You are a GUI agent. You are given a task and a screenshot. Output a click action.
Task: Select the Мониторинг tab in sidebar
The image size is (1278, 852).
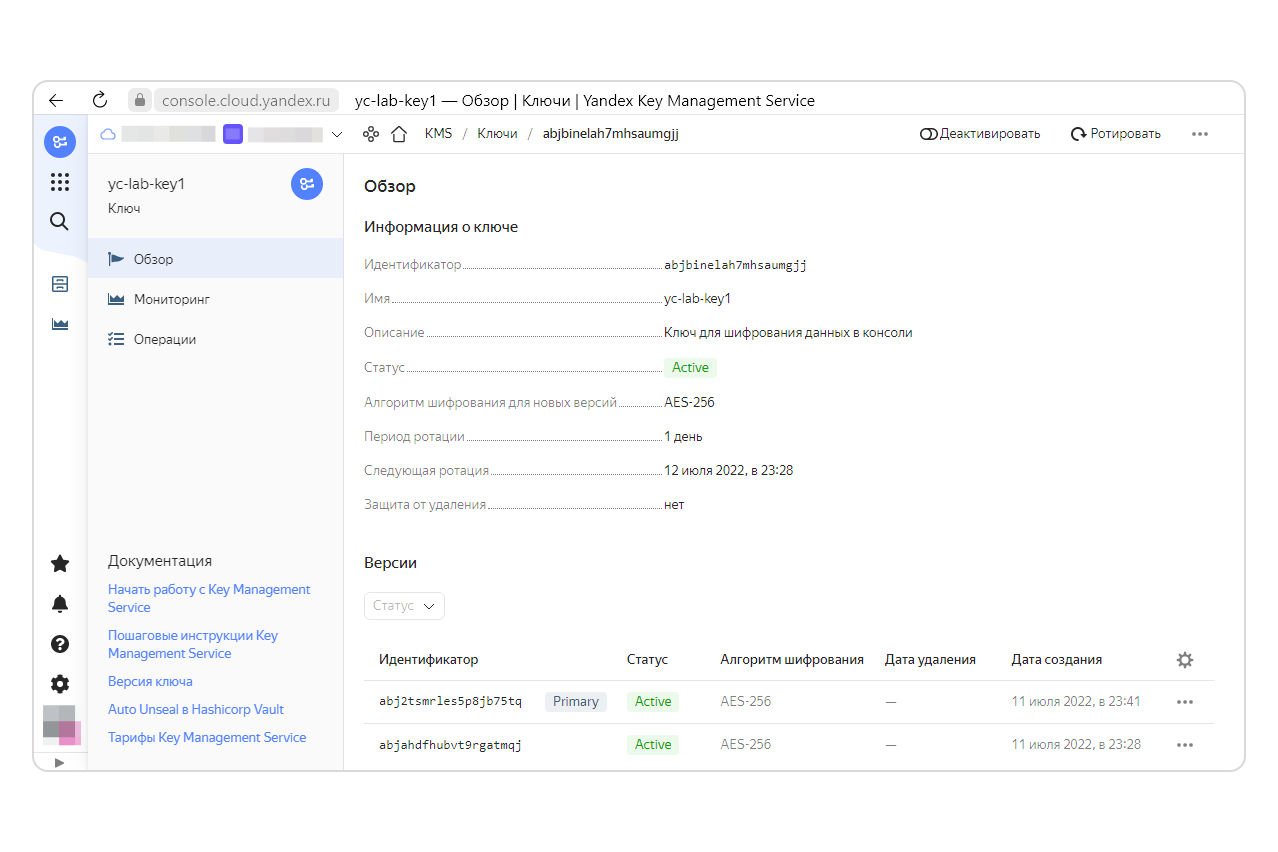click(216, 299)
